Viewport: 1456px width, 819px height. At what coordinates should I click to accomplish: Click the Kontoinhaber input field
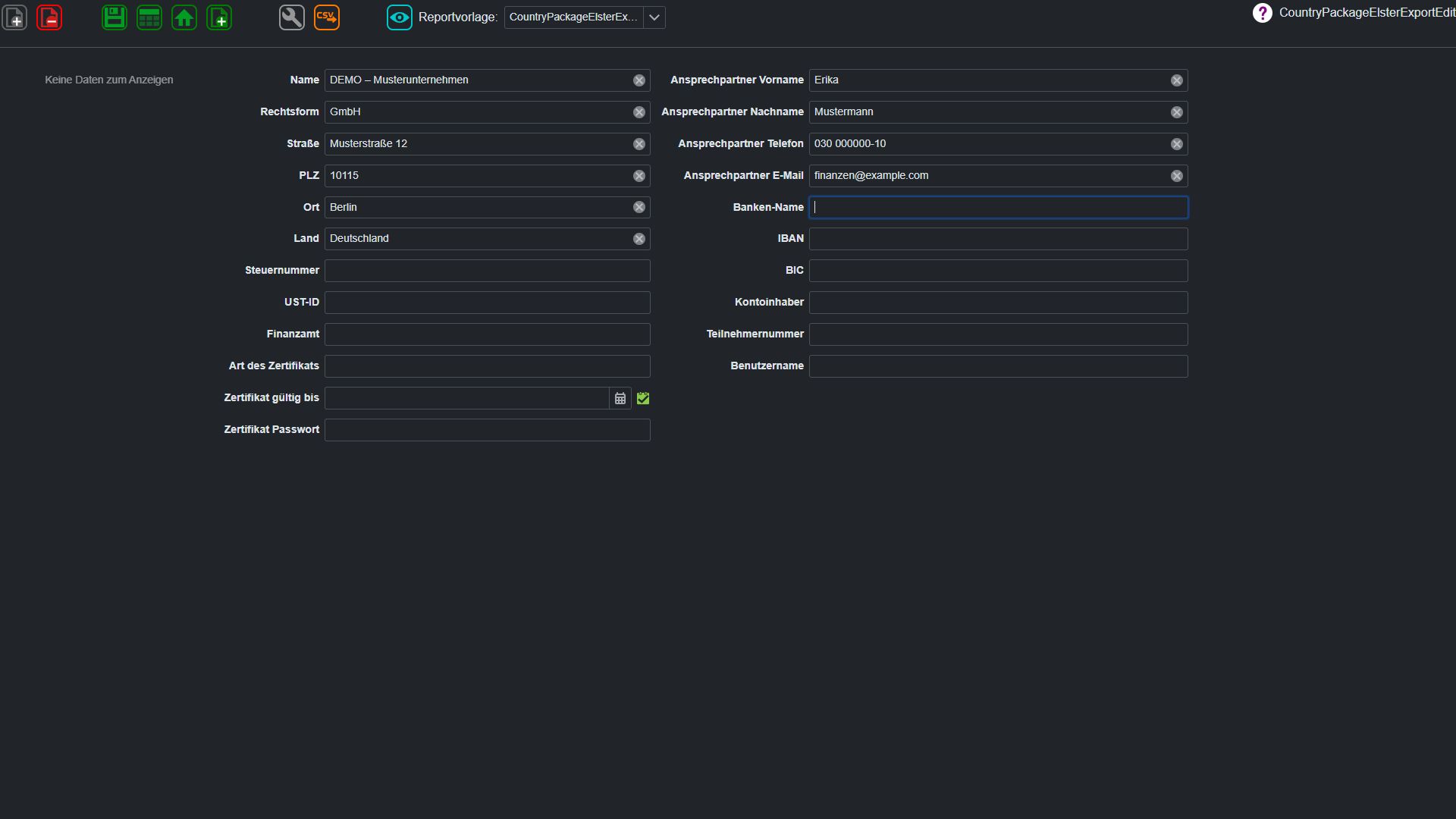click(999, 303)
